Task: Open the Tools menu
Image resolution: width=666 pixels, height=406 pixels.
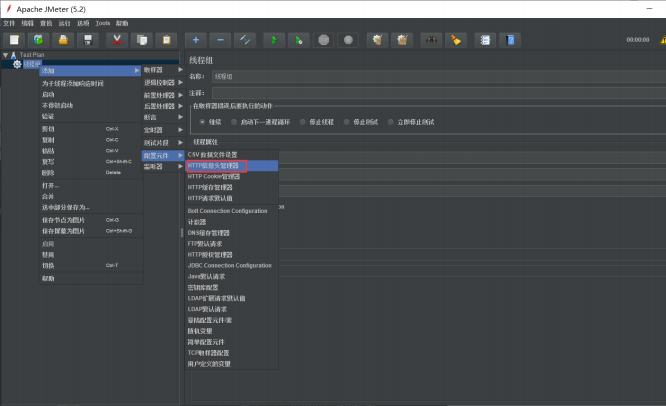Action: (x=103, y=23)
